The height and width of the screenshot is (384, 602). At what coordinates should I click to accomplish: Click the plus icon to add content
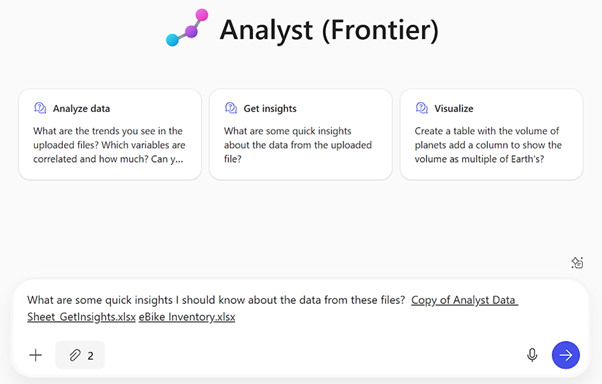coord(35,355)
